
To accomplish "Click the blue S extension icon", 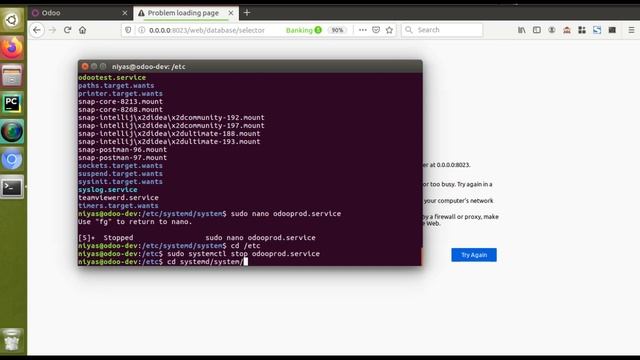I will tap(597, 30).
